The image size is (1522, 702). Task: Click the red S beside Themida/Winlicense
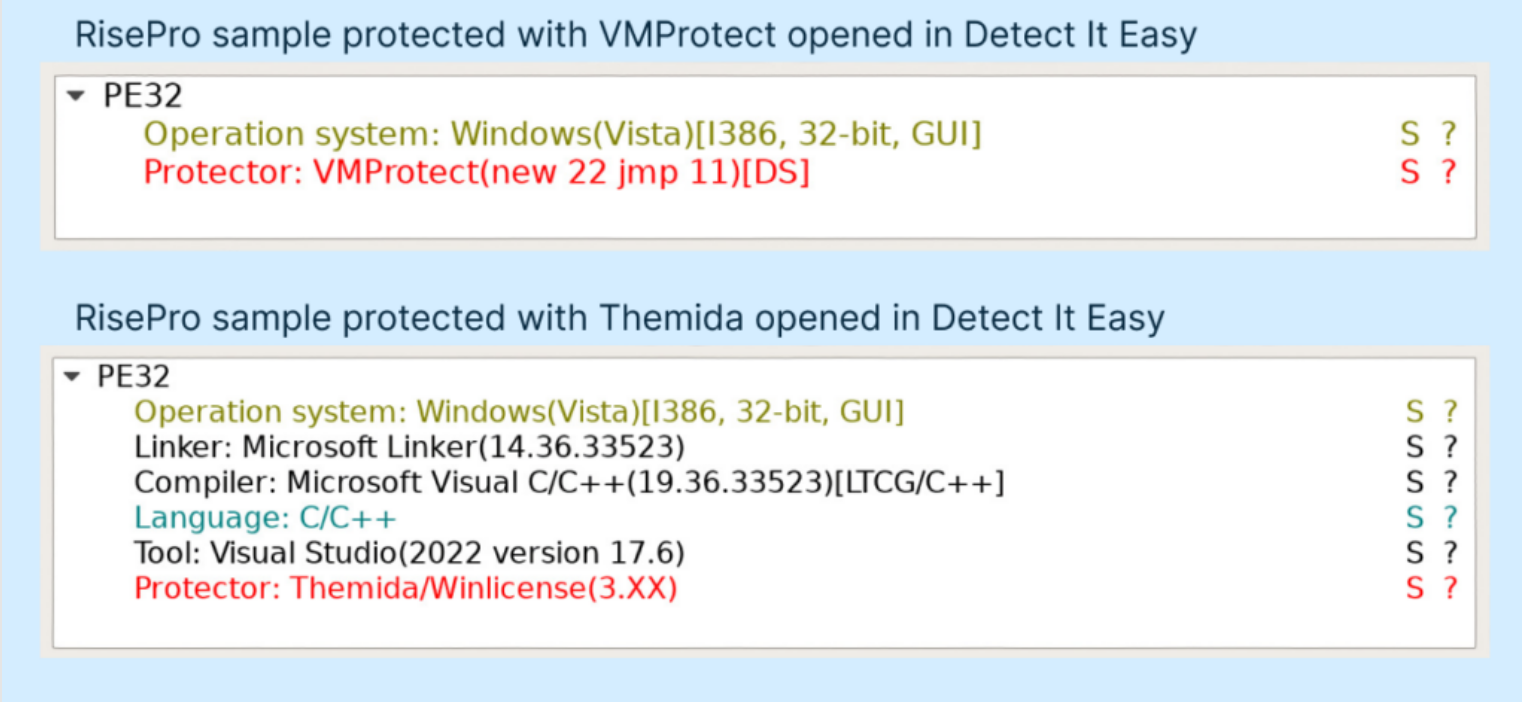pyautogui.click(x=1415, y=588)
